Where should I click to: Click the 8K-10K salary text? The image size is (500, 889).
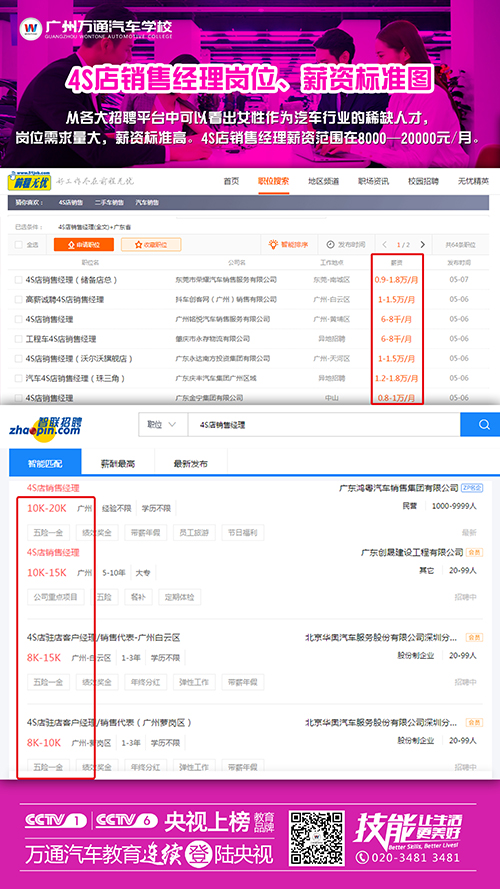pyautogui.click(x=44, y=743)
